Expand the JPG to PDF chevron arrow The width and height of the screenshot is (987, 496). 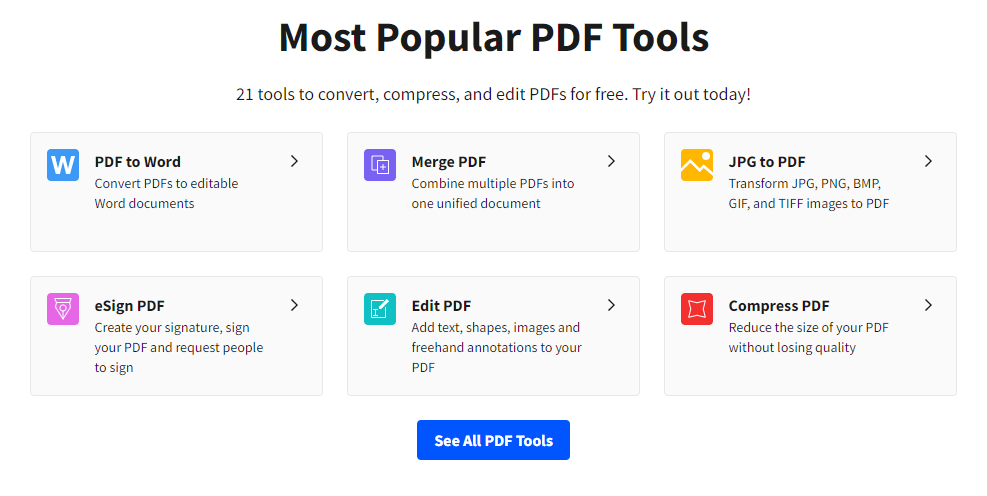click(x=928, y=161)
